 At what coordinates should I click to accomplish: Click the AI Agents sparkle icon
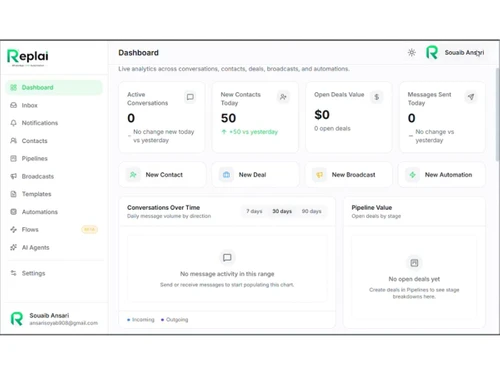coord(13,247)
